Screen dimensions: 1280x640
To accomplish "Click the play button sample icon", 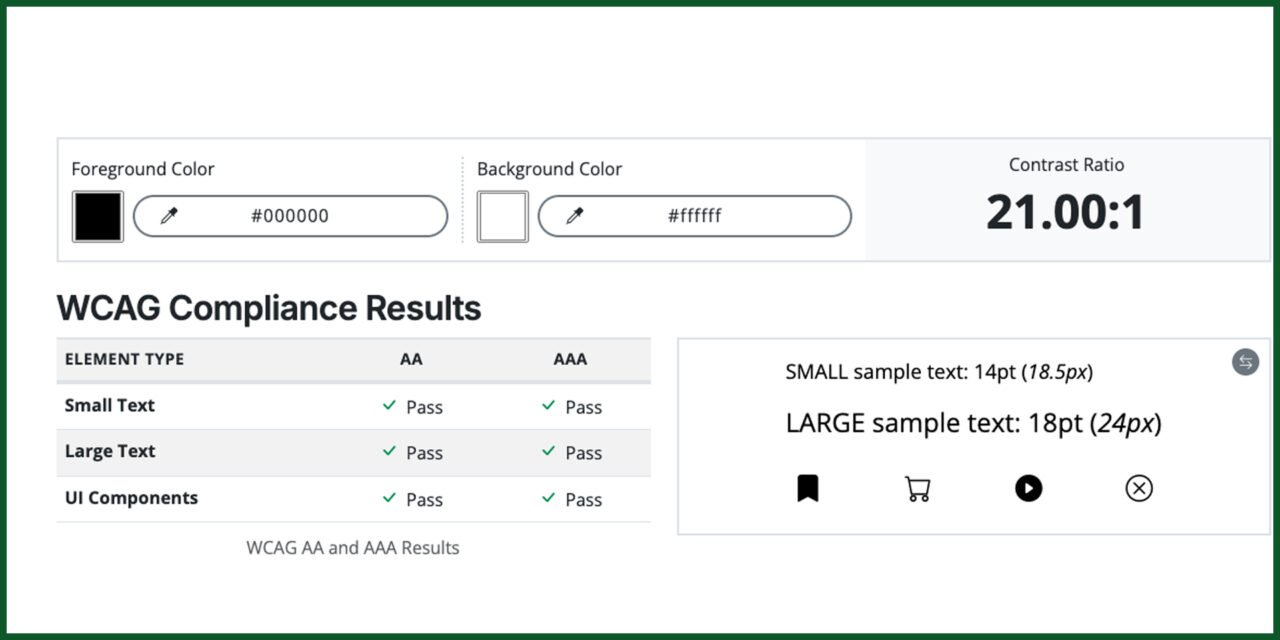I will 1028,489.
